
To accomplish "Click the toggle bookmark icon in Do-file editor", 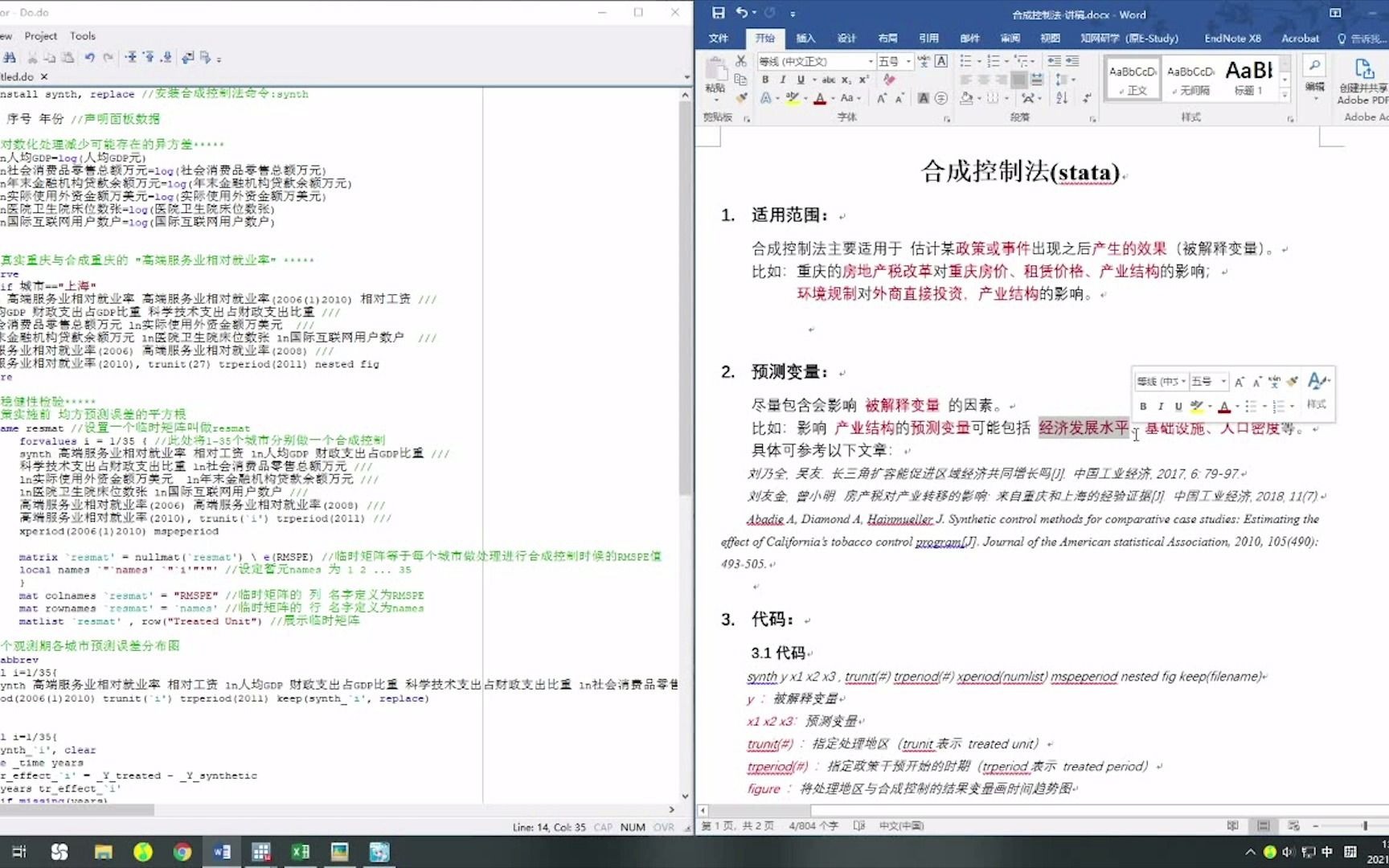I will point(130,57).
